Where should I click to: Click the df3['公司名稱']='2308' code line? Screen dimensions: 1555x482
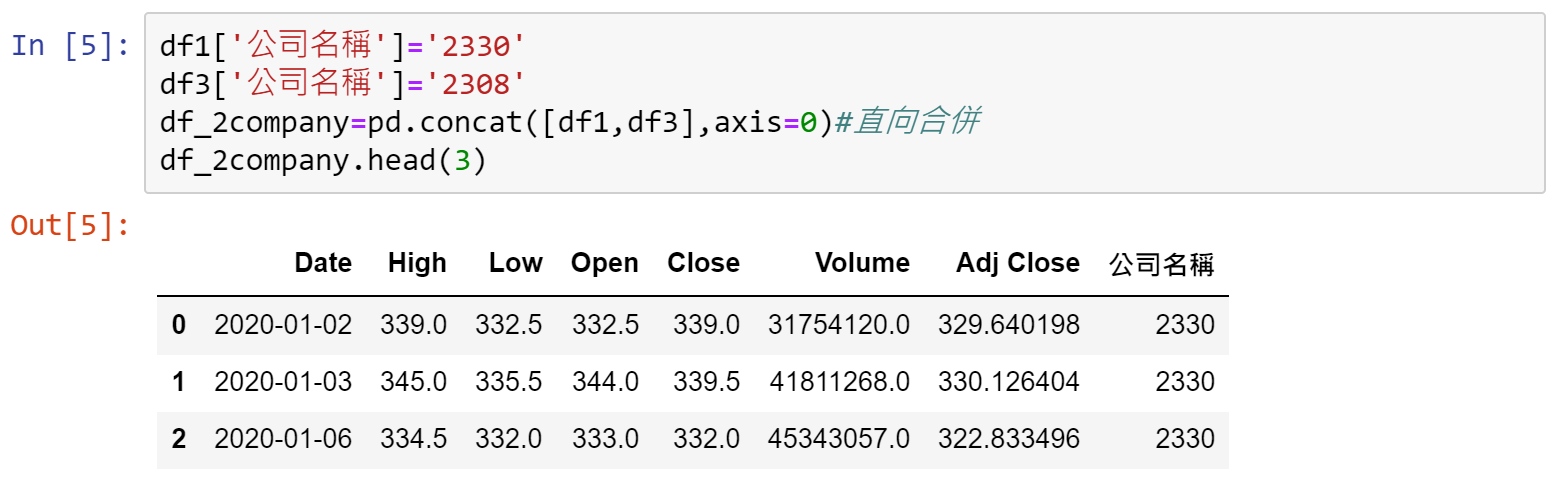pos(342,83)
